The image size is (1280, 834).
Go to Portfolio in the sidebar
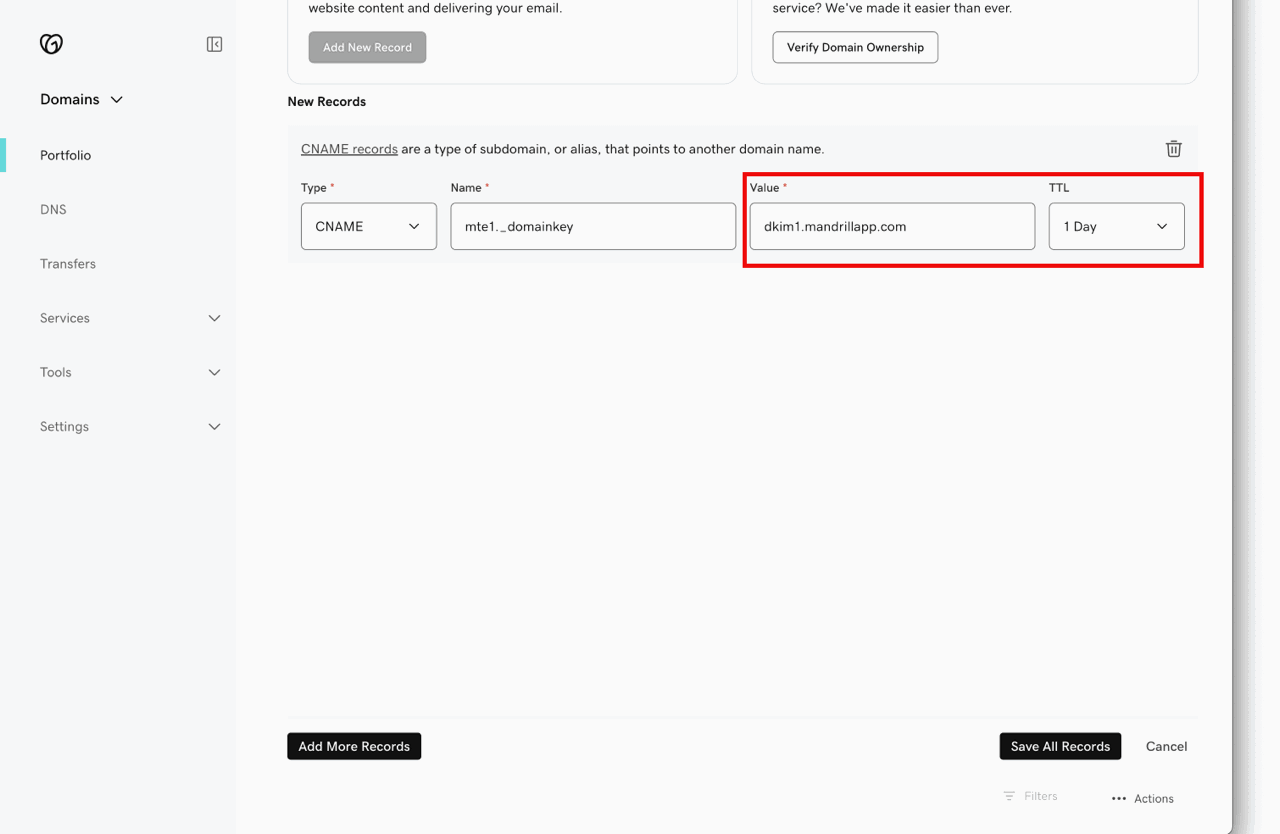pyautogui.click(x=66, y=156)
